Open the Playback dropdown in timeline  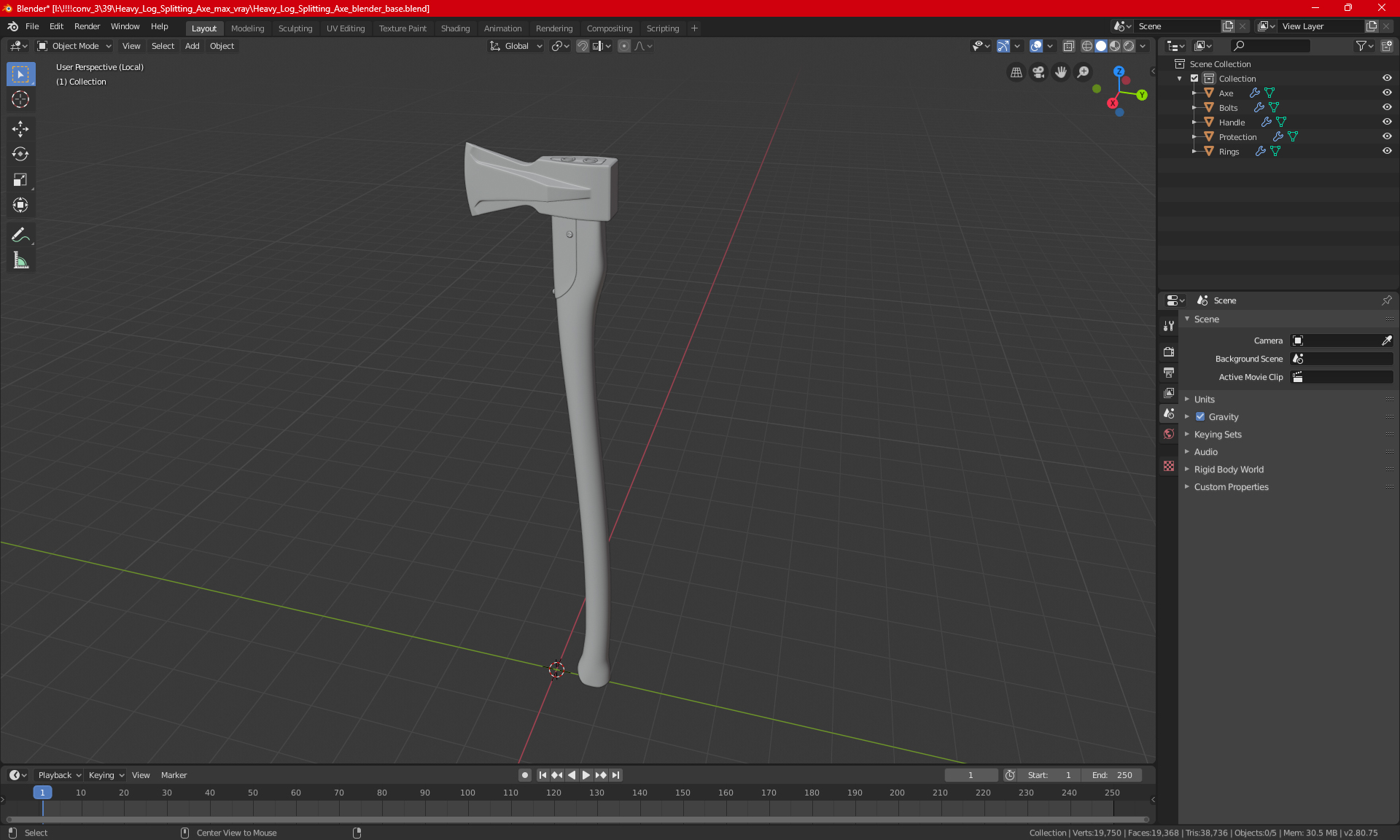click(x=59, y=775)
